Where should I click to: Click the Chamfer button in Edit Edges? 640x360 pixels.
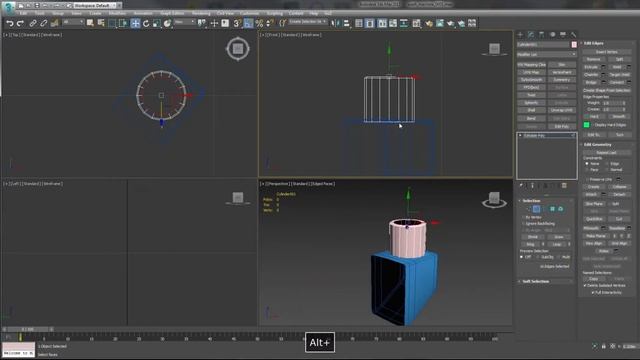coord(591,75)
